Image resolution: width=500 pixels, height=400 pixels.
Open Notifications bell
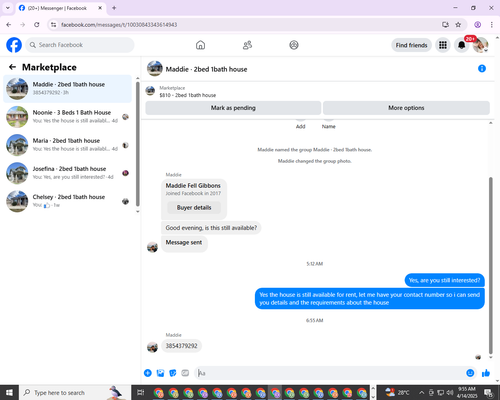point(462,45)
